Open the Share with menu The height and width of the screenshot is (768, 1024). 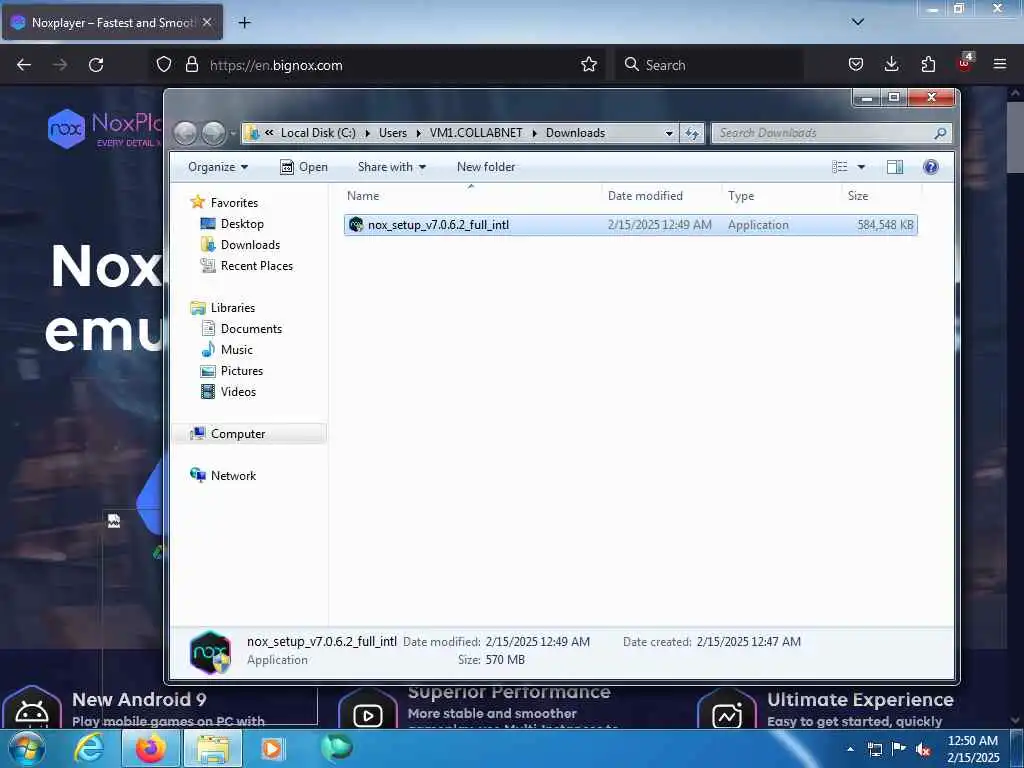[x=392, y=167]
